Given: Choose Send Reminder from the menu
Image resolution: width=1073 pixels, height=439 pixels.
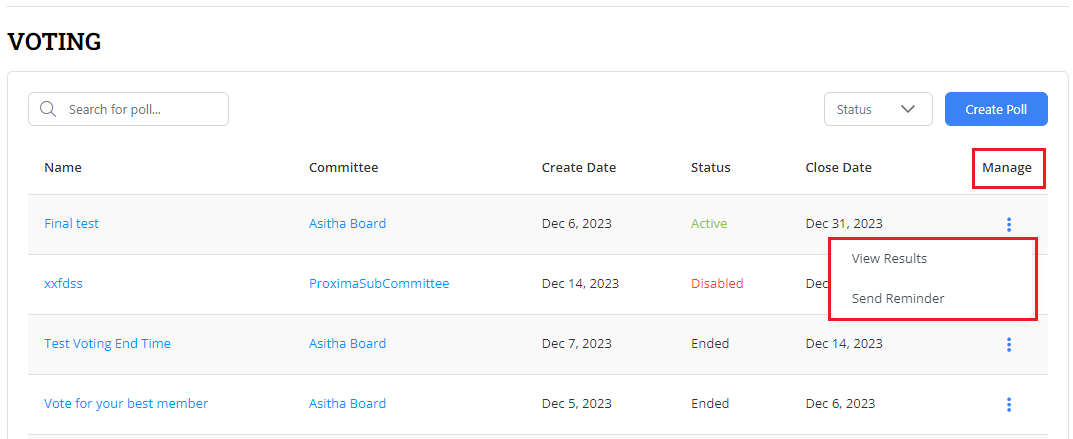Looking at the screenshot, I should point(897,298).
